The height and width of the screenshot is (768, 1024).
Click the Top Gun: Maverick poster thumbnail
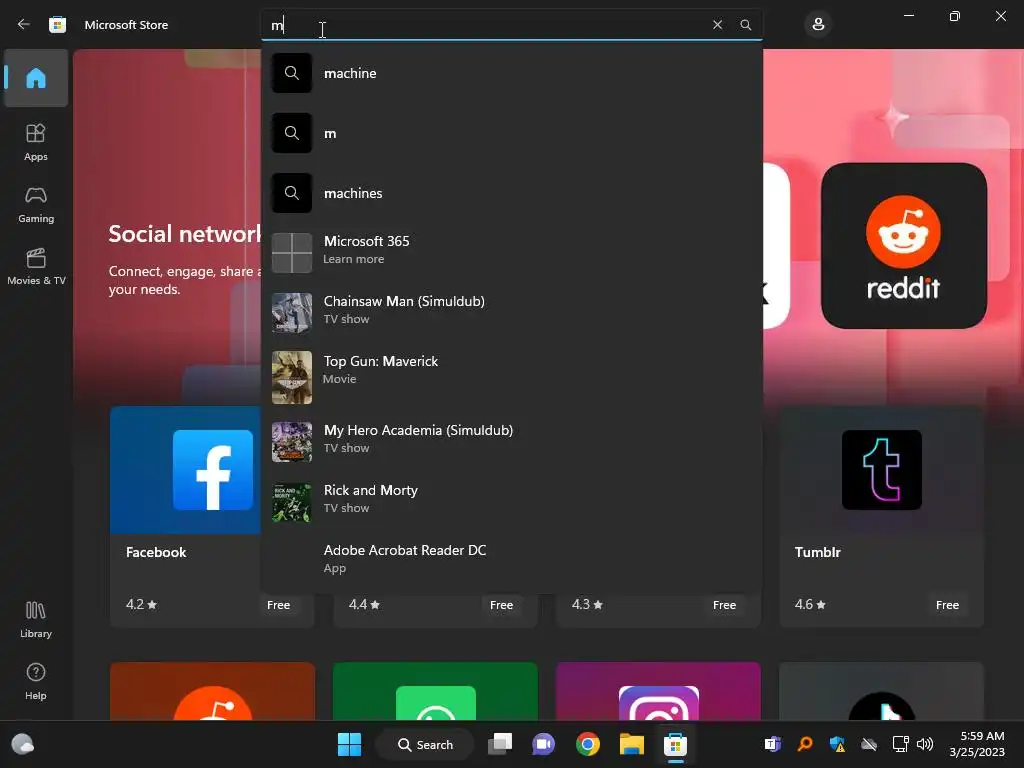(x=292, y=377)
